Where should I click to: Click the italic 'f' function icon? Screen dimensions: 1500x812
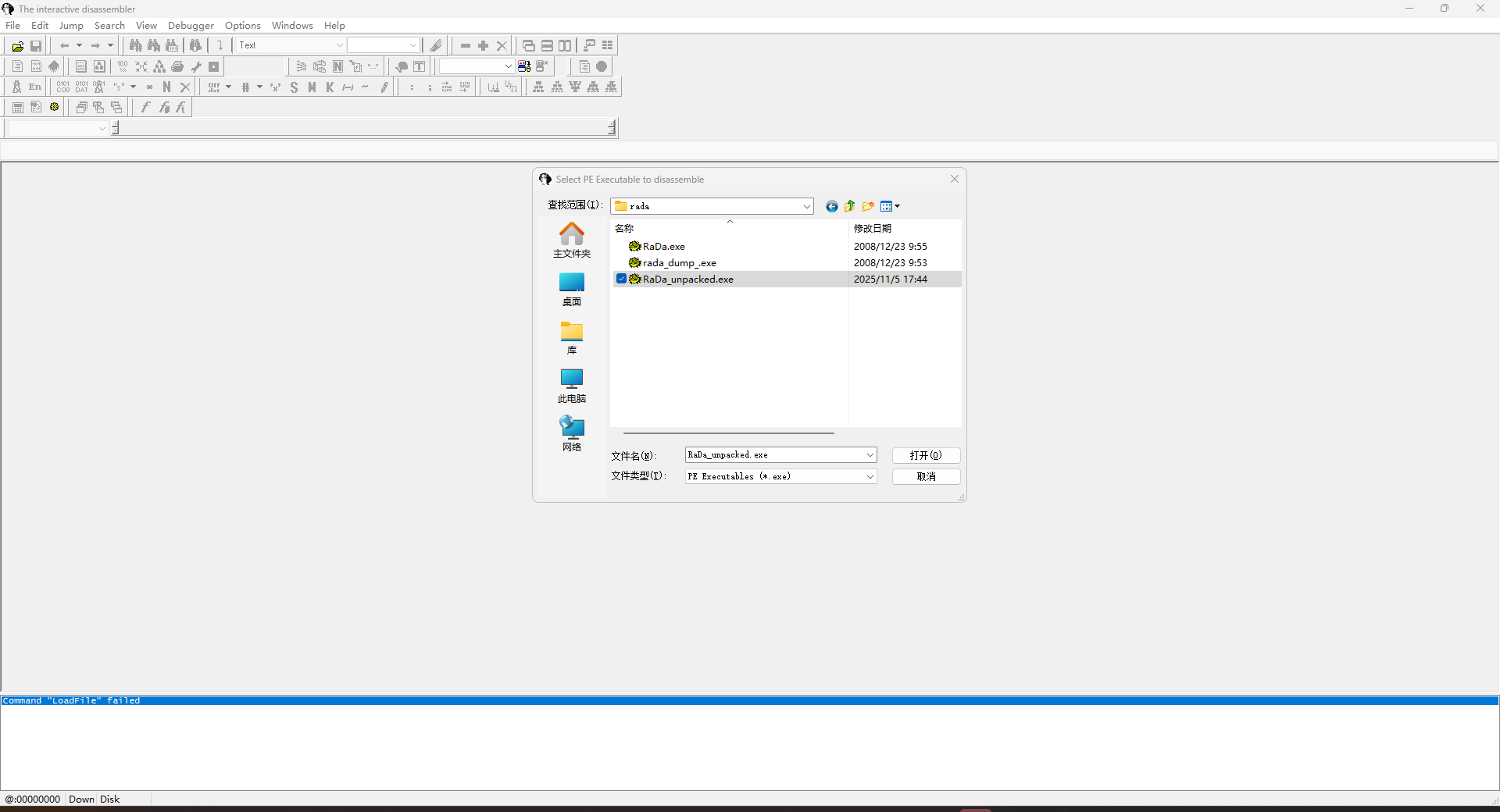point(145,108)
